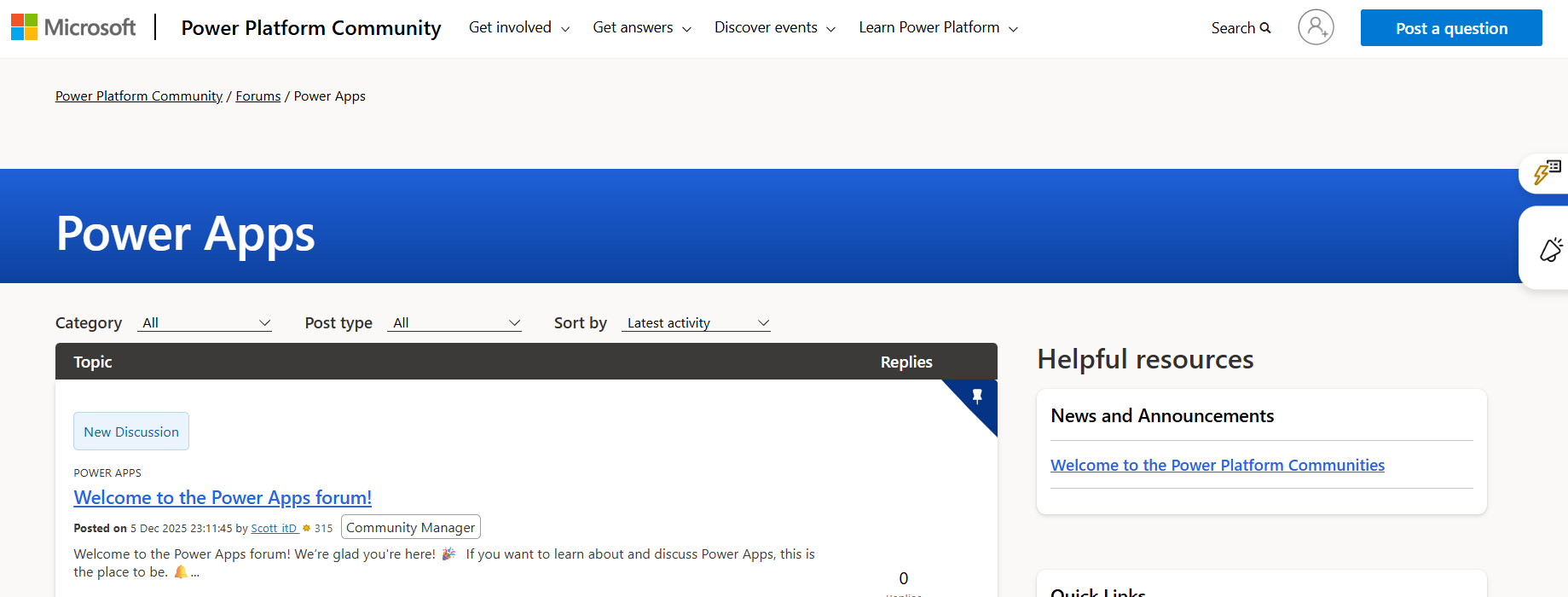The width and height of the screenshot is (1568, 597).
Task: Click the Microsoft logo
Action: pyautogui.click(x=73, y=27)
